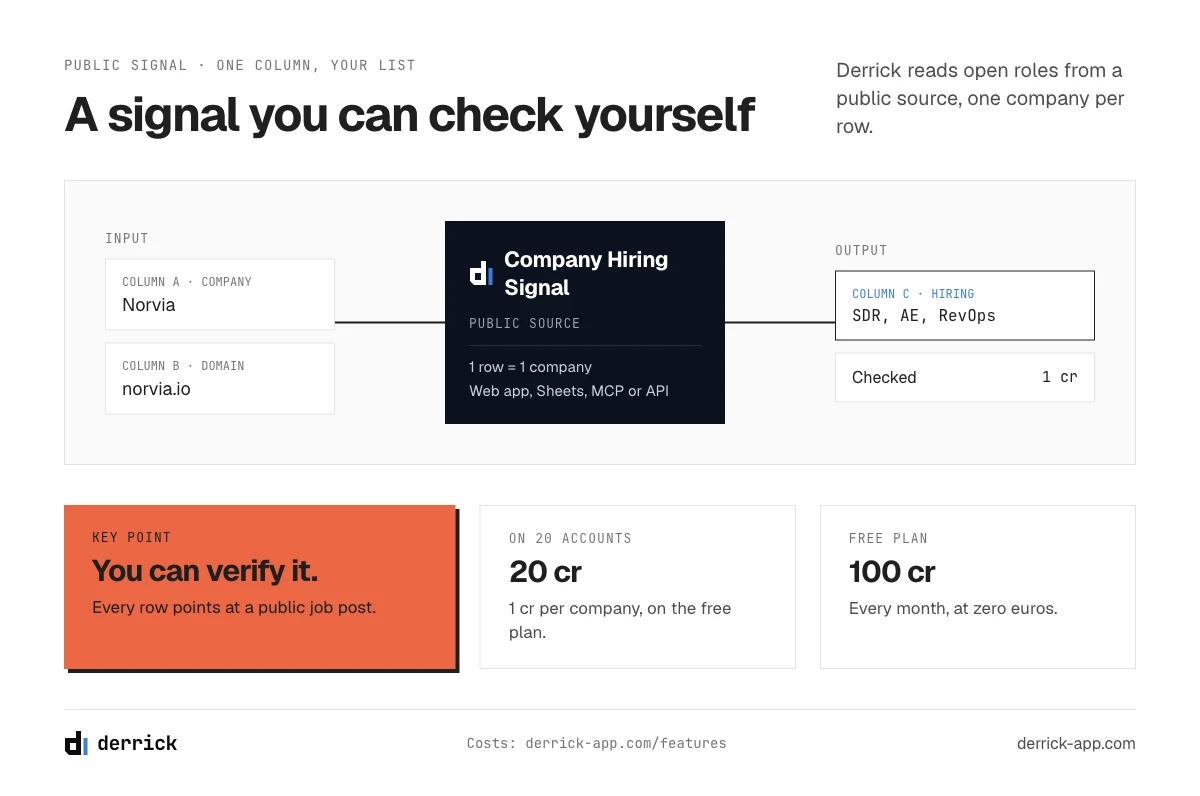The height and width of the screenshot is (796, 1200).
Task: Select the Column C Hiring output cell
Action: coord(965,306)
